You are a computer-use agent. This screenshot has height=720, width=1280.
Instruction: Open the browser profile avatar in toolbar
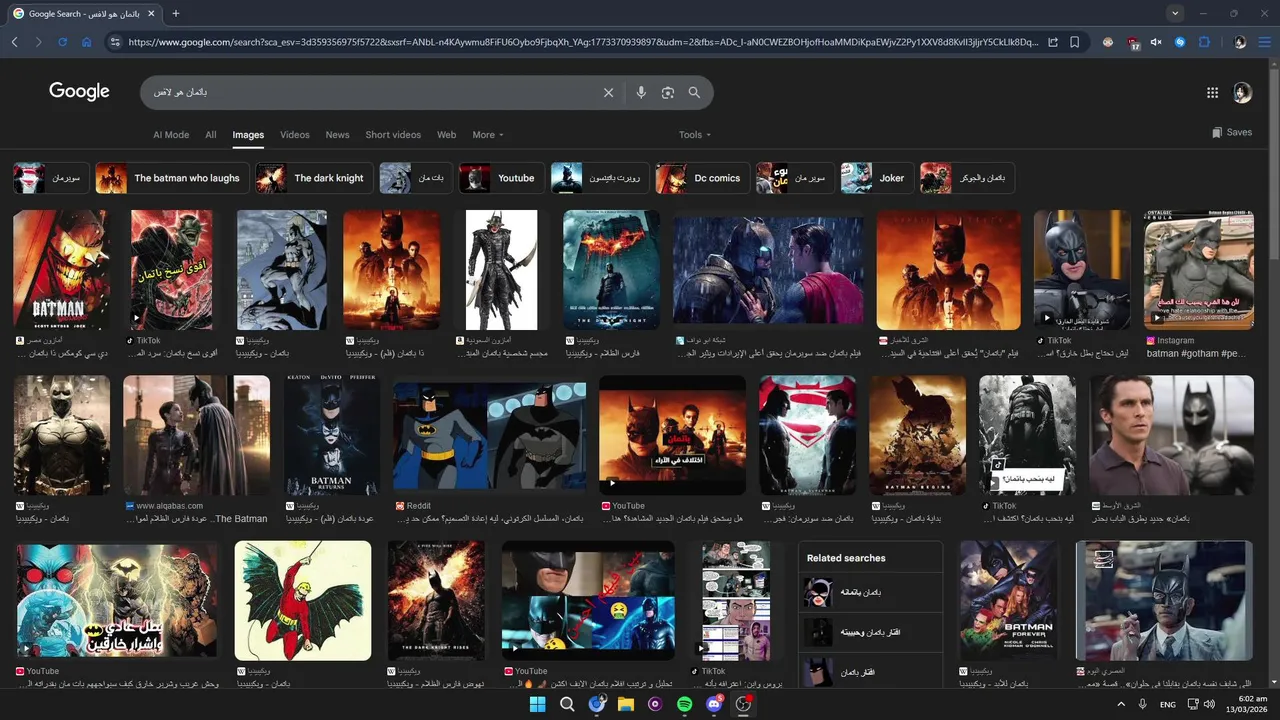1240,42
